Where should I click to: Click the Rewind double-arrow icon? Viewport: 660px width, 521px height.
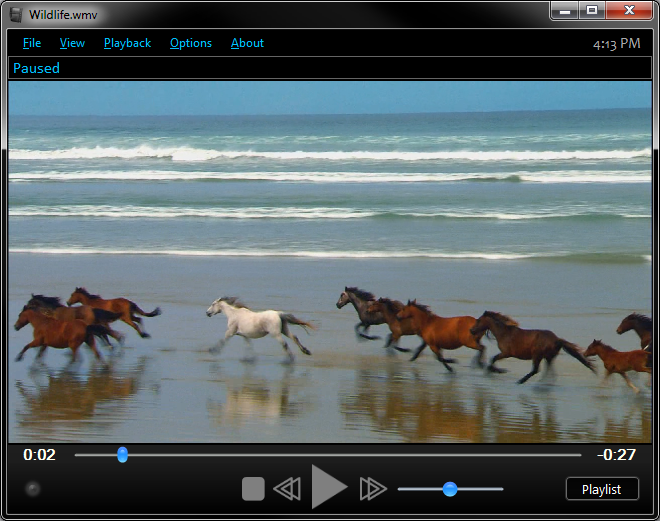point(287,488)
